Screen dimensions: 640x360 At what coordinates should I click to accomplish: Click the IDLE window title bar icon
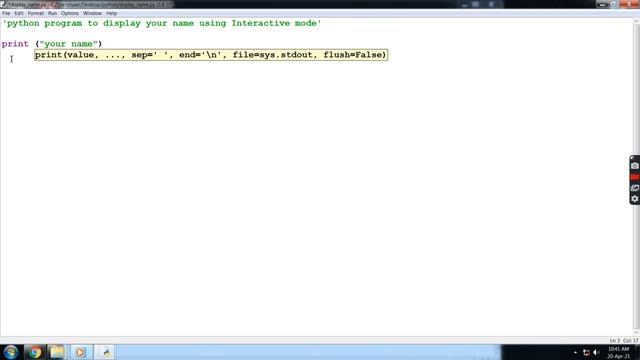[3, 4]
